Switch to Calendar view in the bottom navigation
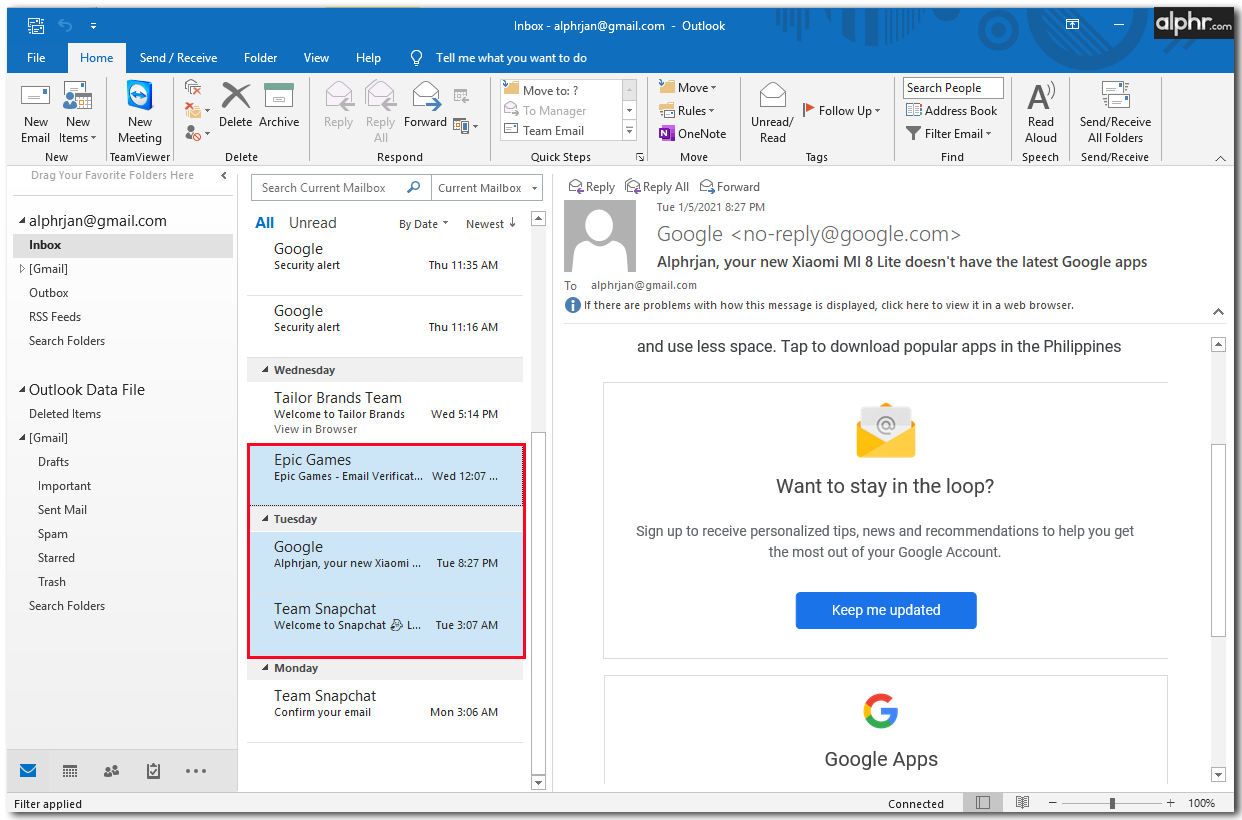 pyautogui.click(x=70, y=771)
